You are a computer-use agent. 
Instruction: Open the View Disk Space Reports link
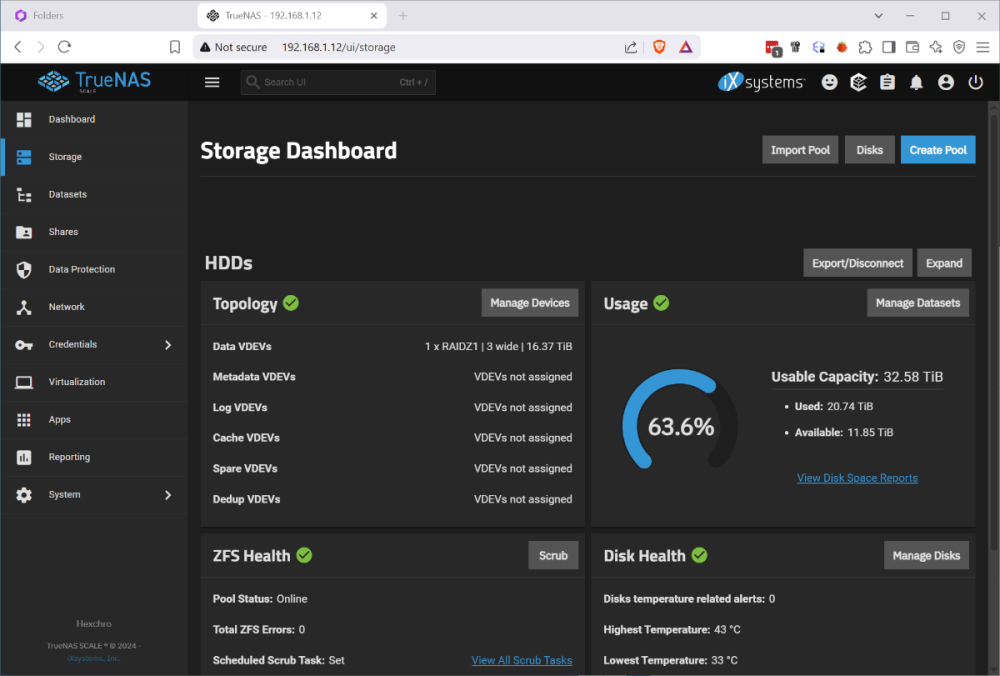pos(857,478)
